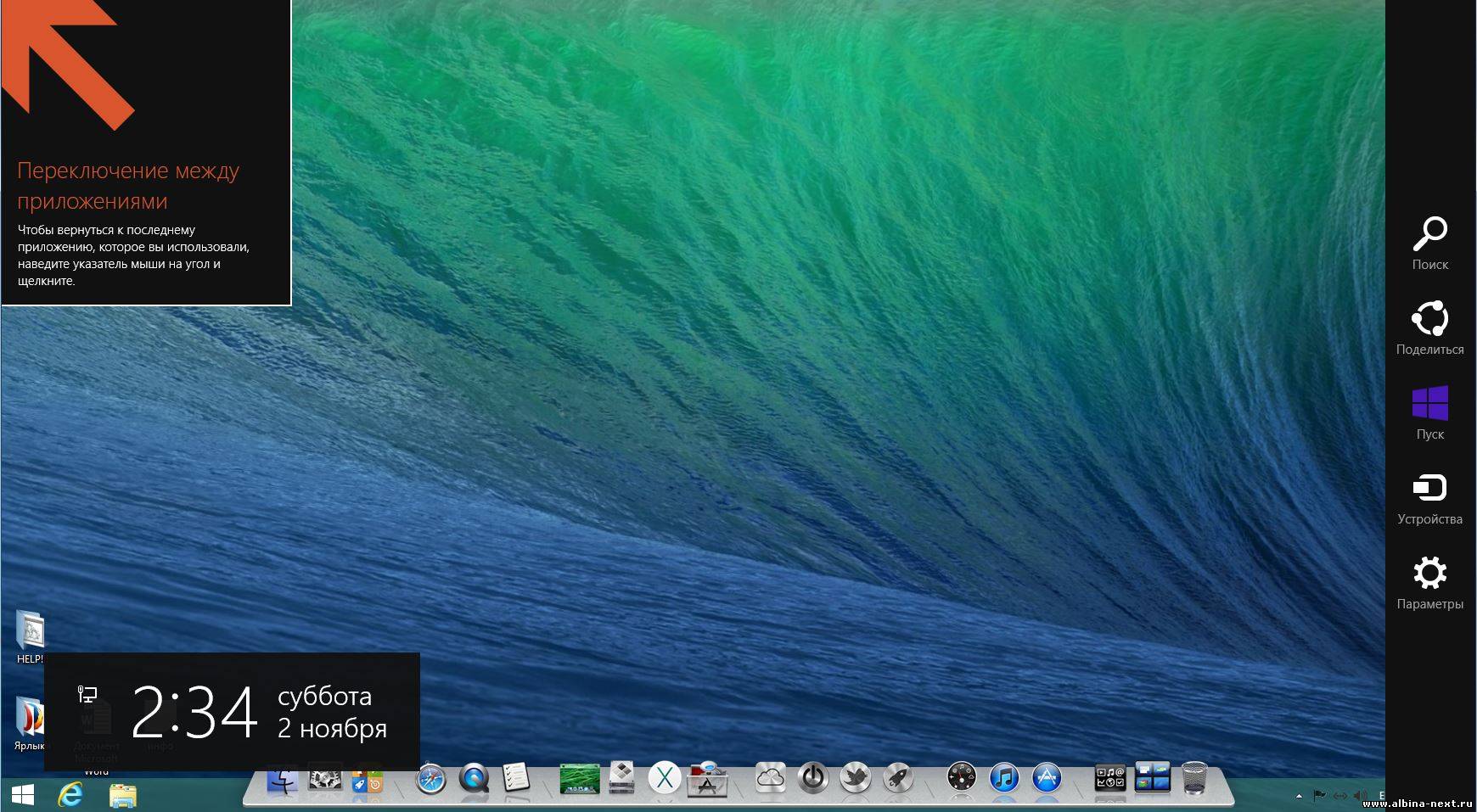Open the four-desktops preview icon in dock

(1153, 778)
